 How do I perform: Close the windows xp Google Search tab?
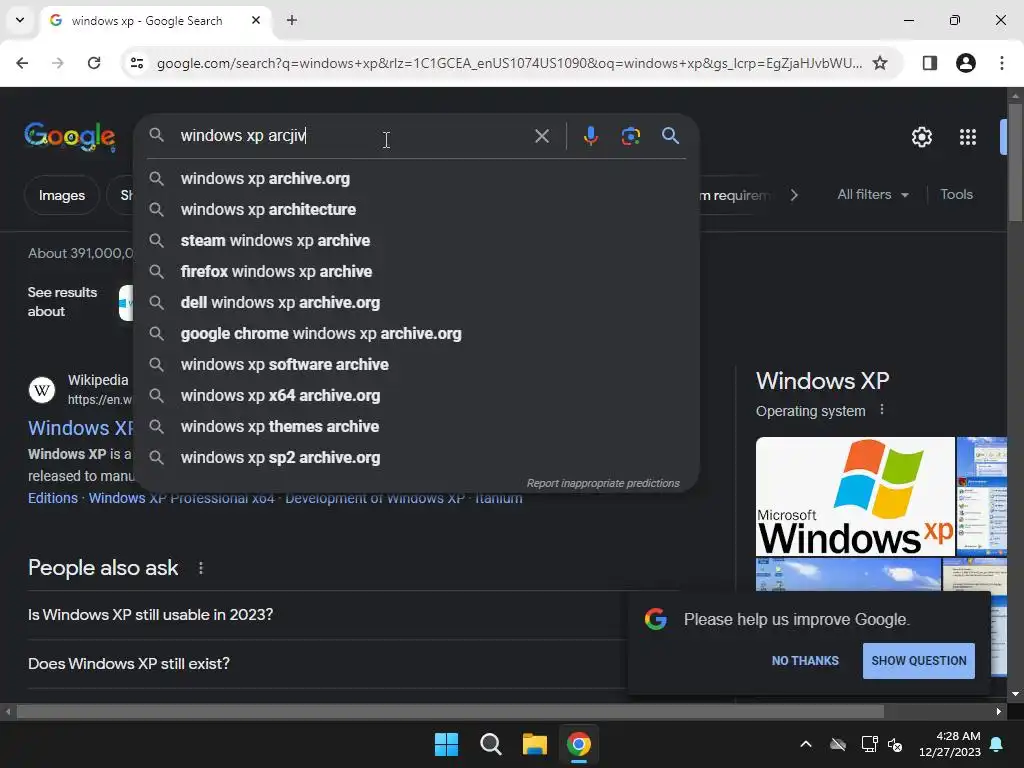pos(256,20)
